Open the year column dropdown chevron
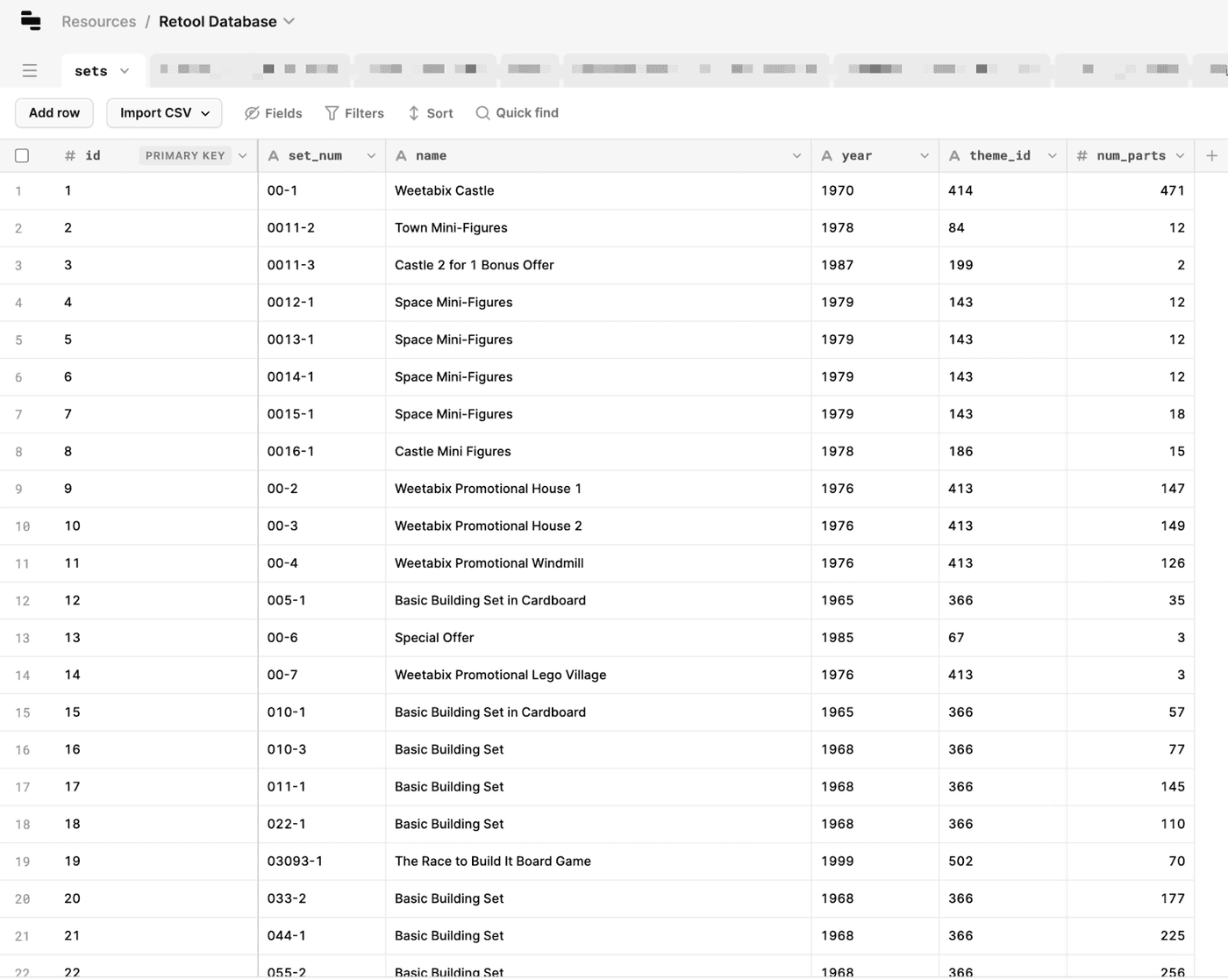Viewport: 1228px width, 980px height. coord(924,155)
